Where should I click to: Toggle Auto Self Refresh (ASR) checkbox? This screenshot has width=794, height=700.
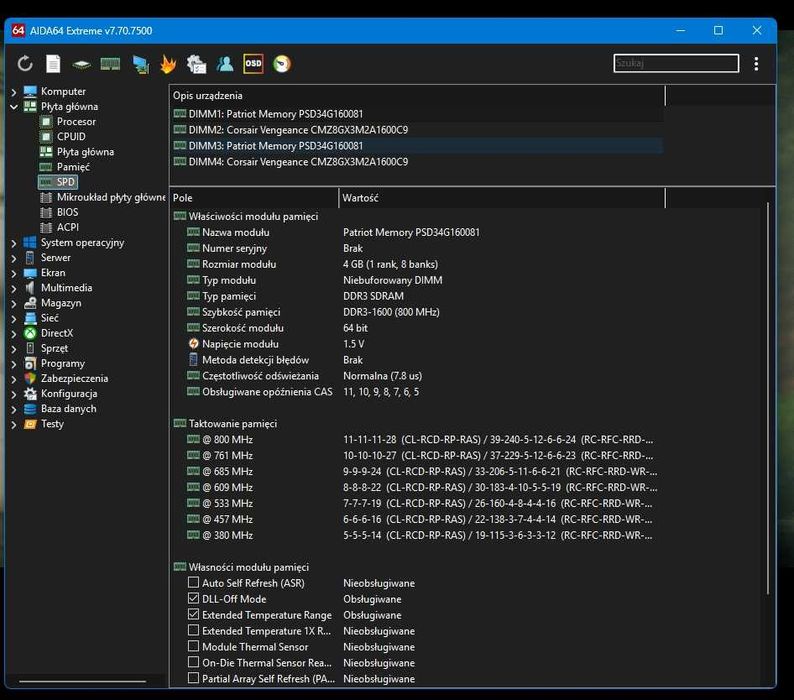tap(194, 583)
